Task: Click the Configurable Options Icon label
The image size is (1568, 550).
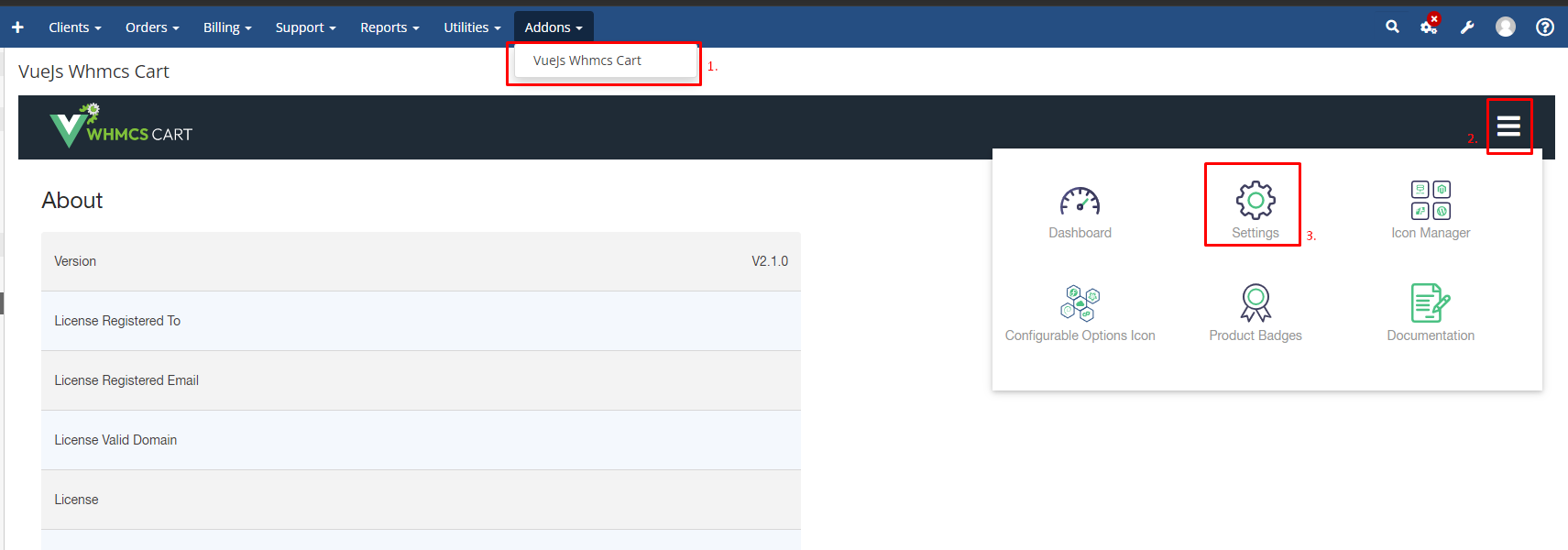Action: (x=1080, y=335)
